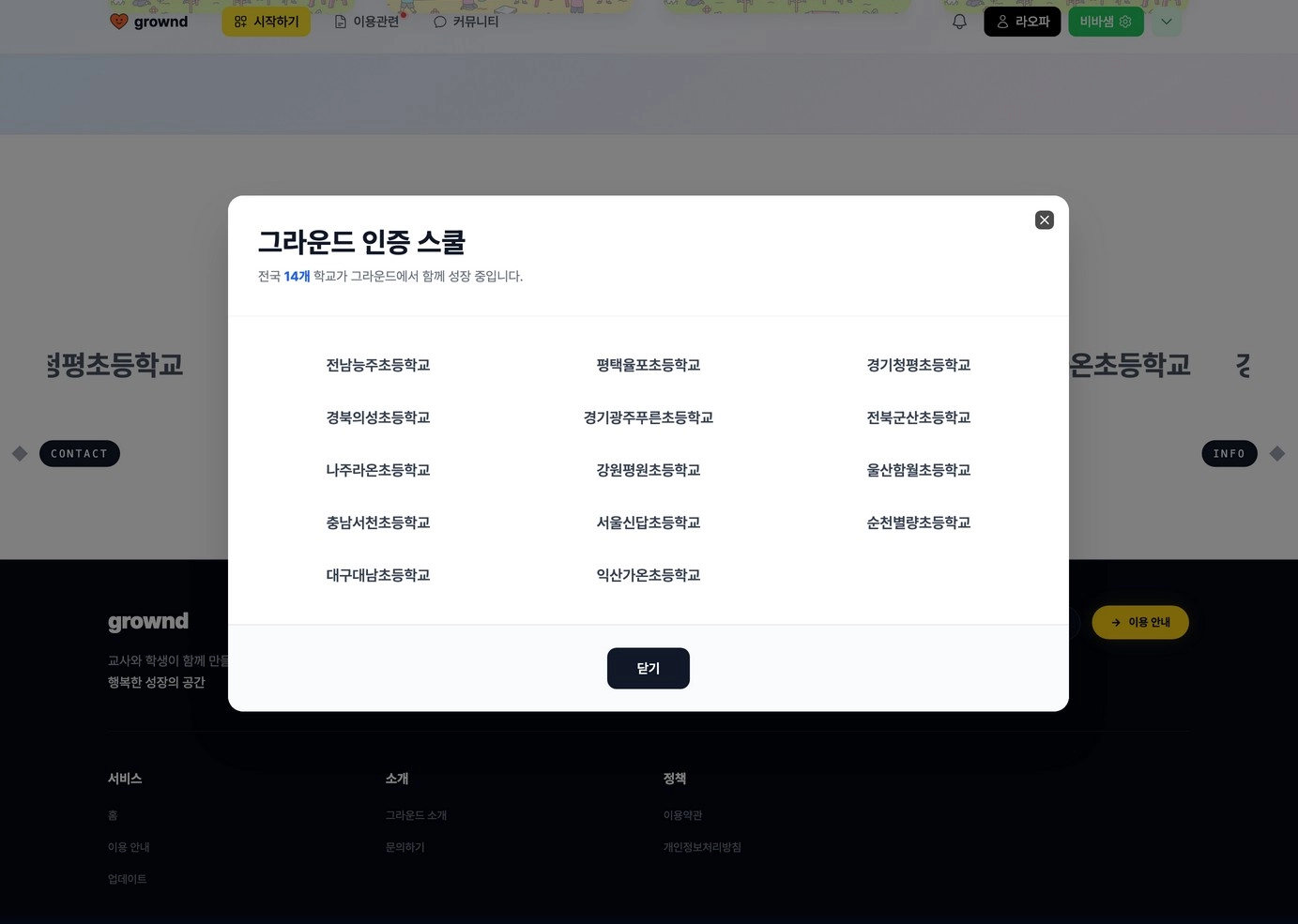Open the 이용관련 menu
The width and height of the screenshot is (1298, 924).
[368, 22]
